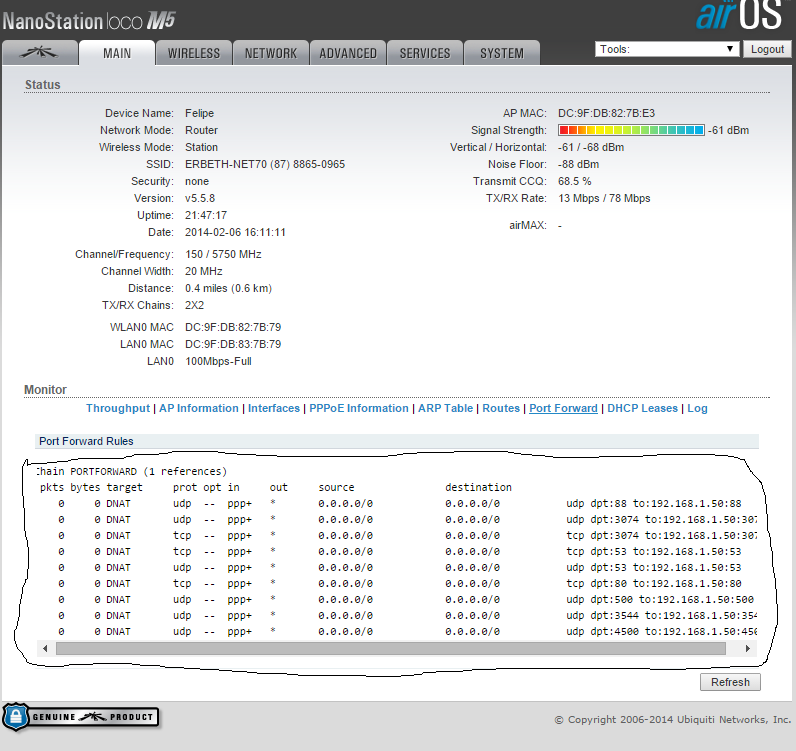This screenshot has width=796, height=751.
Task: Go to the ADVANCED tab
Action: (348, 53)
